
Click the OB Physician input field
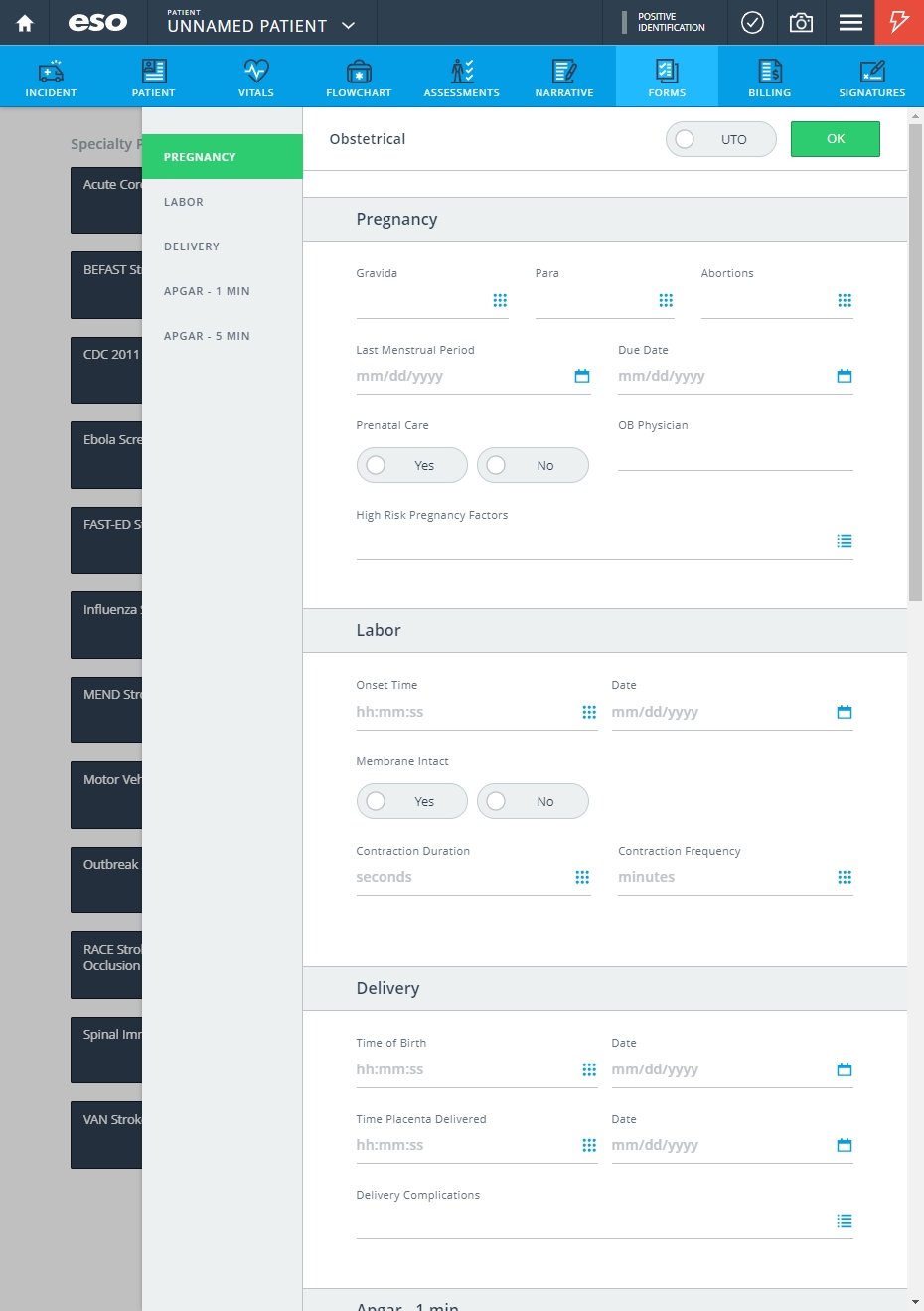pos(735,454)
